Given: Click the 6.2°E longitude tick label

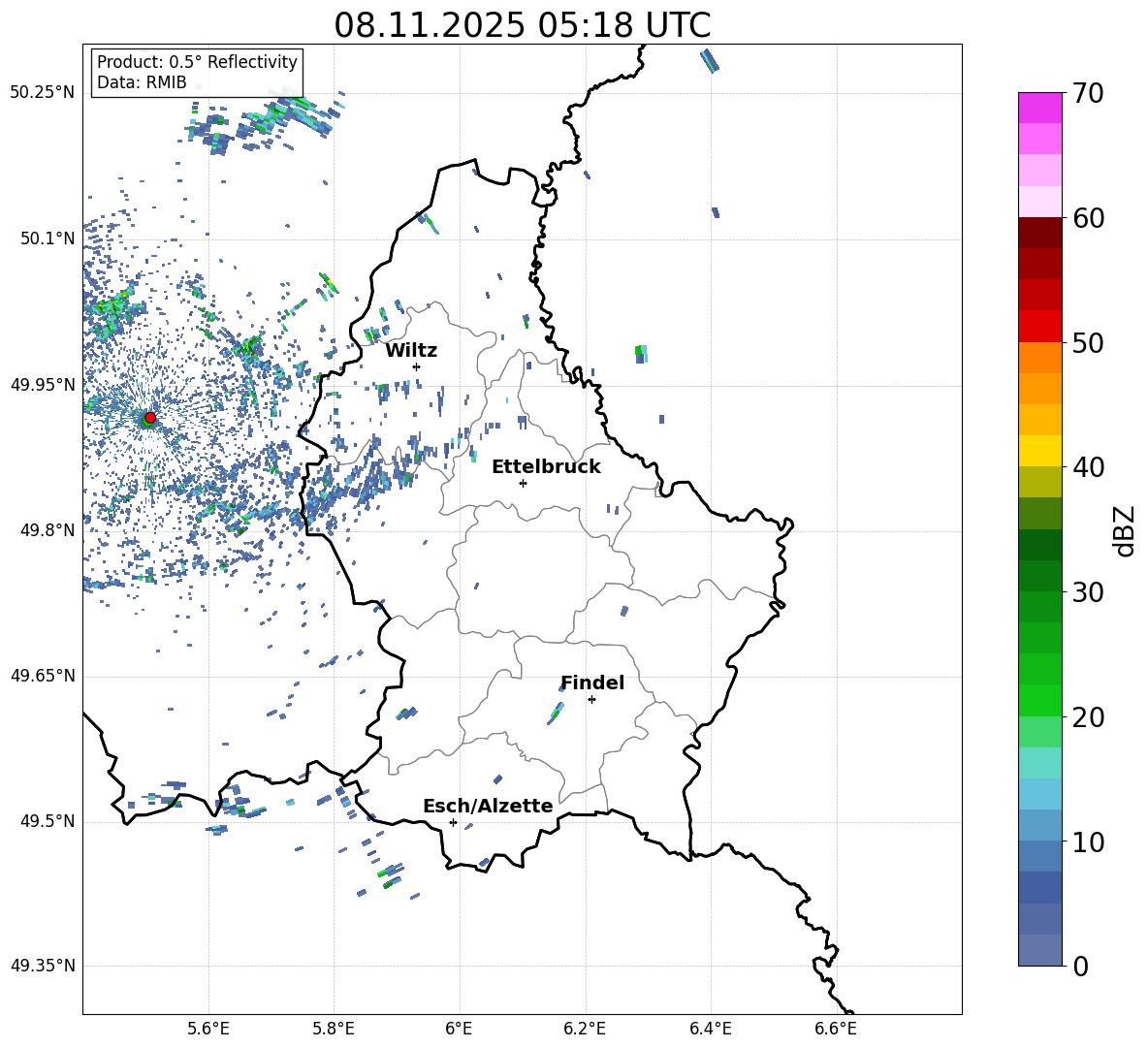Looking at the screenshot, I should tap(585, 1029).
